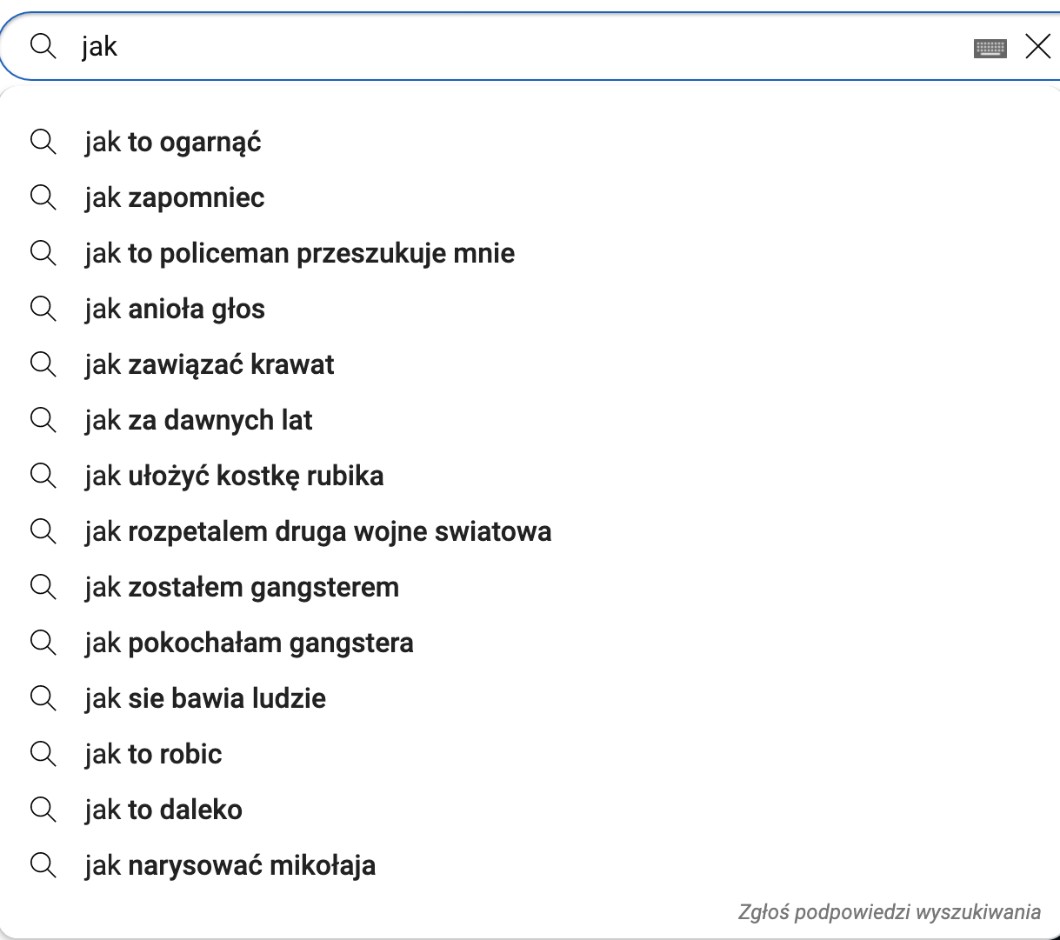The image size is (1060, 940).
Task: Pick the "jak anioła głos" suggestion
Action: pyautogui.click(x=174, y=309)
